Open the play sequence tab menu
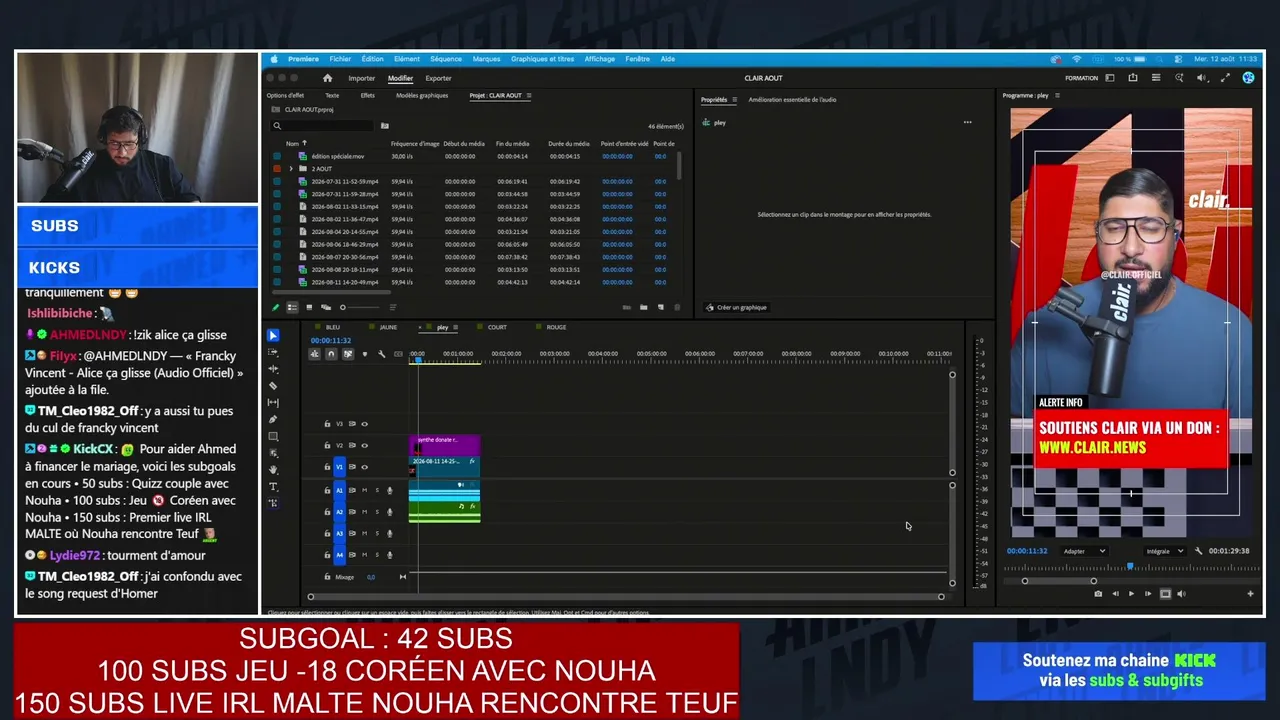The image size is (1280, 720). coord(455,327)
